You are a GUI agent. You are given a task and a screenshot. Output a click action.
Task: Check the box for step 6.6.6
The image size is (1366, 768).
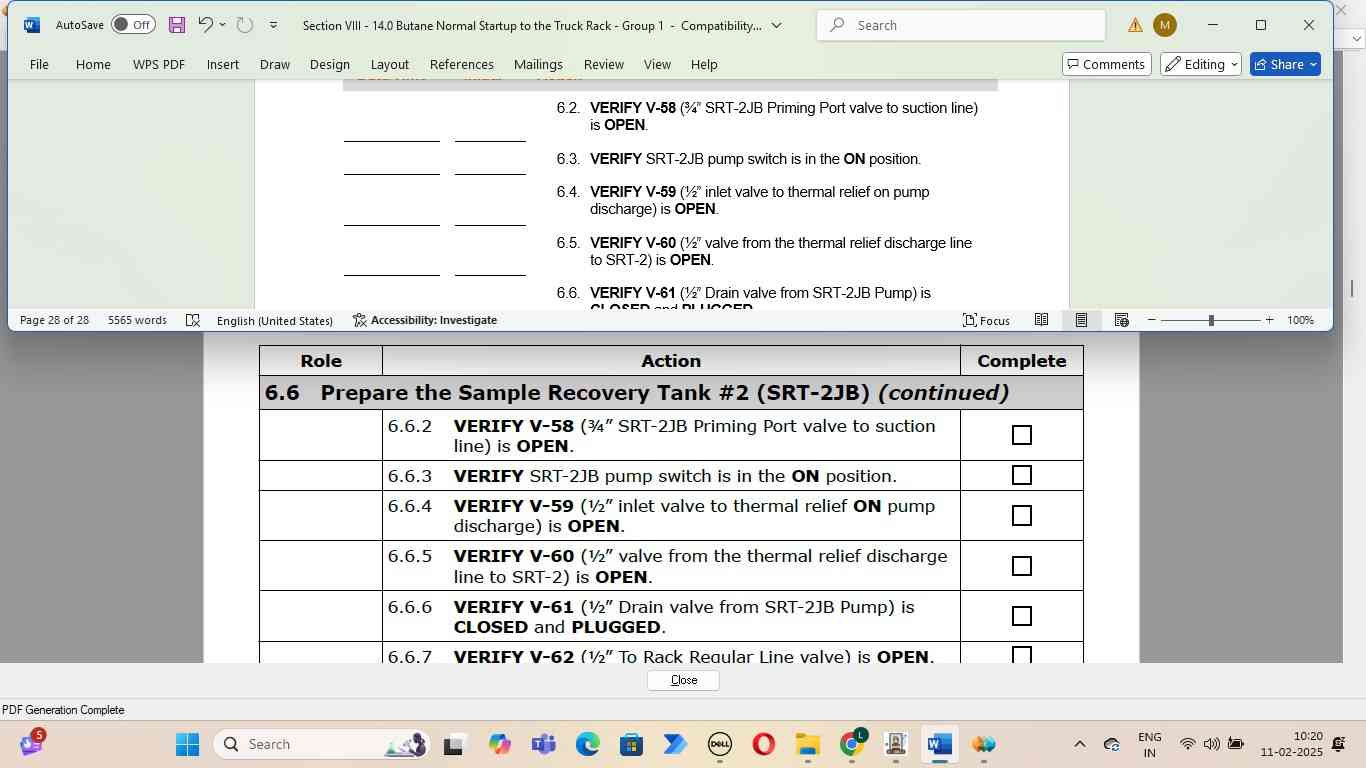point(1021,616)
